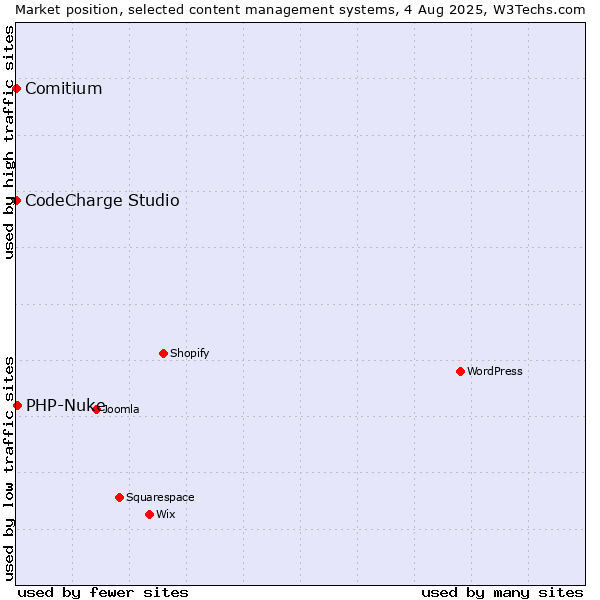
Task: Click the CodeCharge Studio label
Action: click(102, 201)
